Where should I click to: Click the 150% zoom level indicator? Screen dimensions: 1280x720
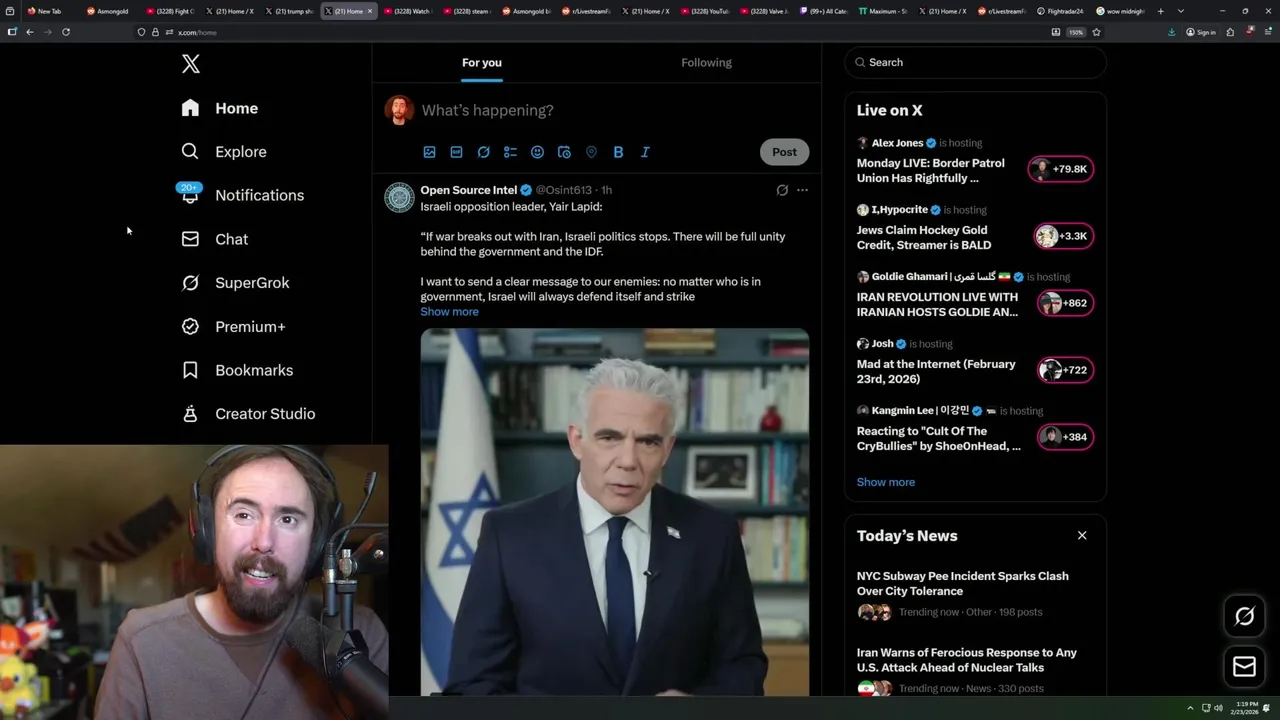coord(1075,32)
